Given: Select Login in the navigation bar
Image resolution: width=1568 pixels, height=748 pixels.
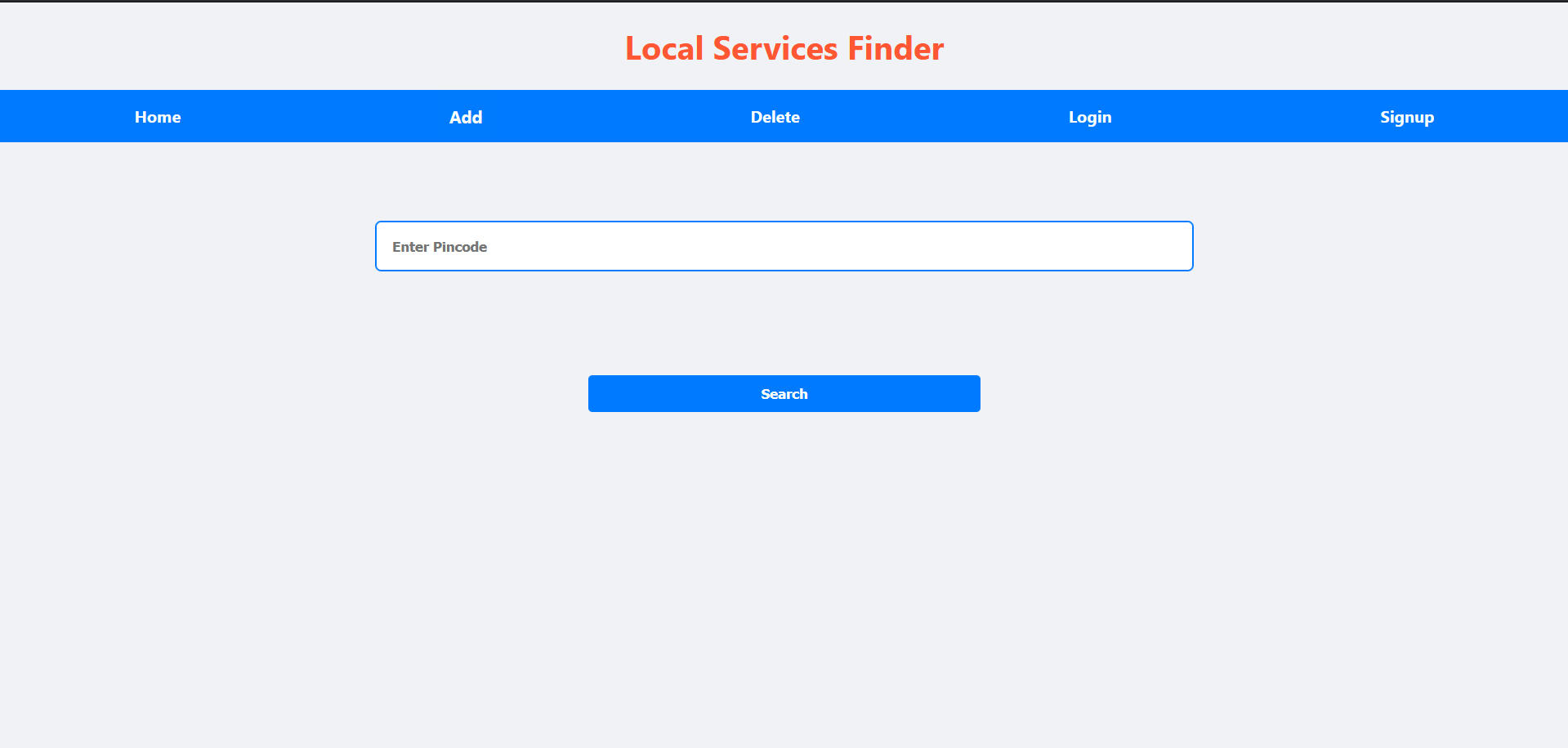Looking at the screenshot, I should [x=1090, y=117].
